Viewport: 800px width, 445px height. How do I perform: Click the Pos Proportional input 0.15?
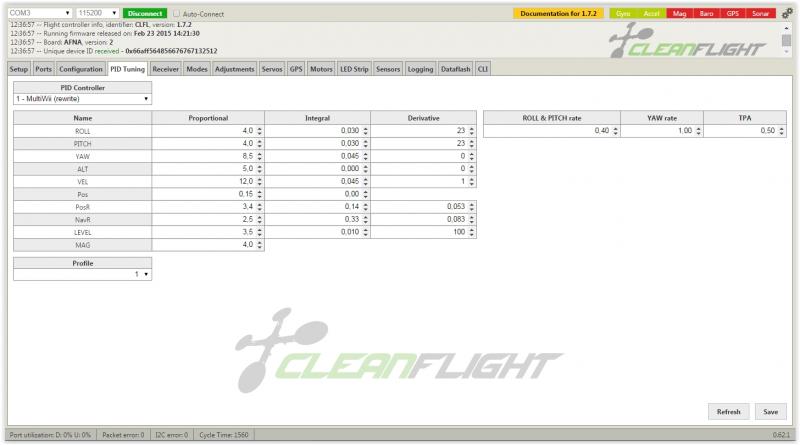(x=208, y=194)
